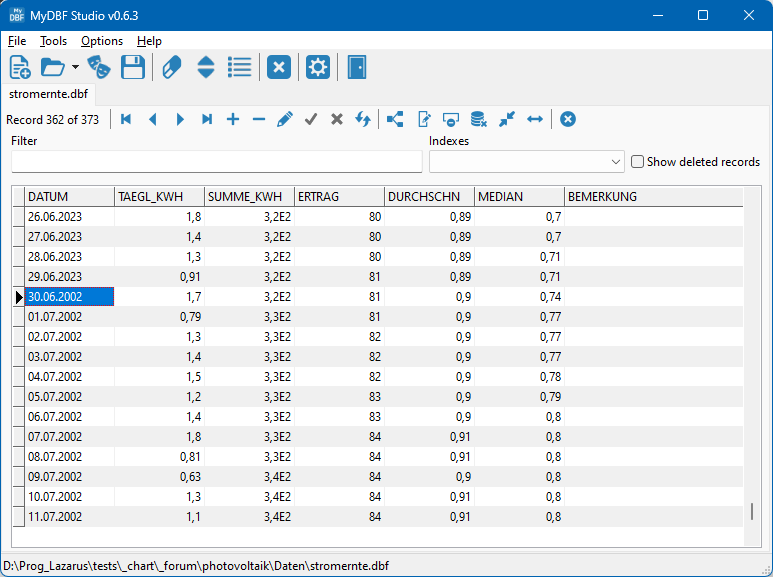Select the highlighted 30.06.2002 cell
The width and height of the screenshot is (773, 577).
tap(70, 297)
